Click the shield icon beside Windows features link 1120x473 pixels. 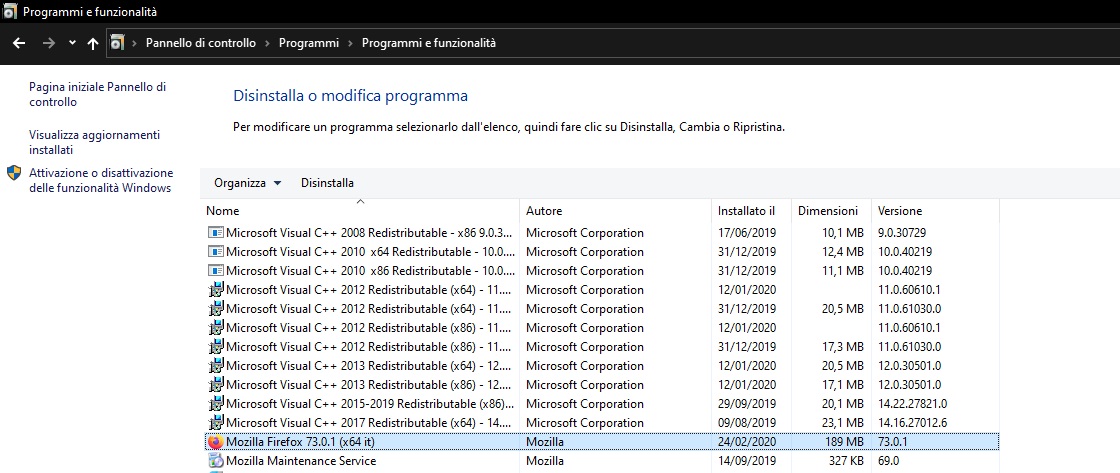coord(14,173)
